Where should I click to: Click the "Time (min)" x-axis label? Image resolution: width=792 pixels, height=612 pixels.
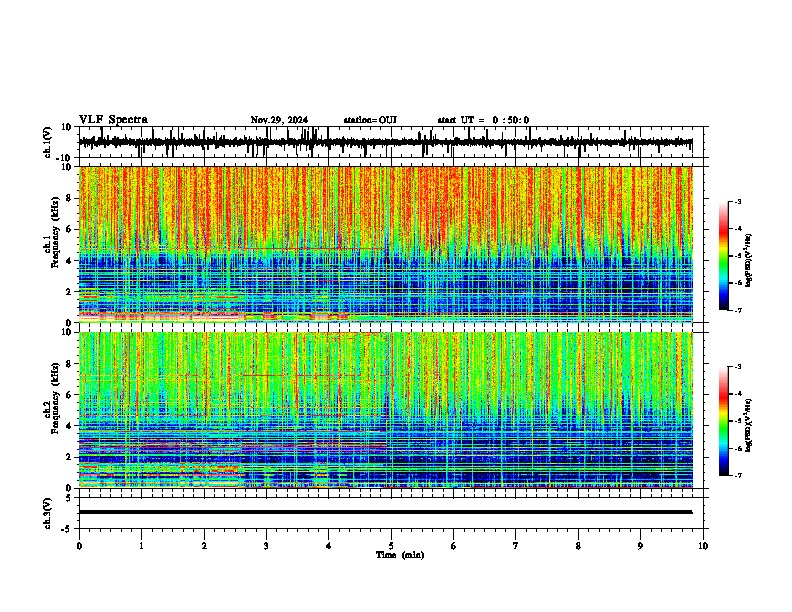(x=400, y=555)
